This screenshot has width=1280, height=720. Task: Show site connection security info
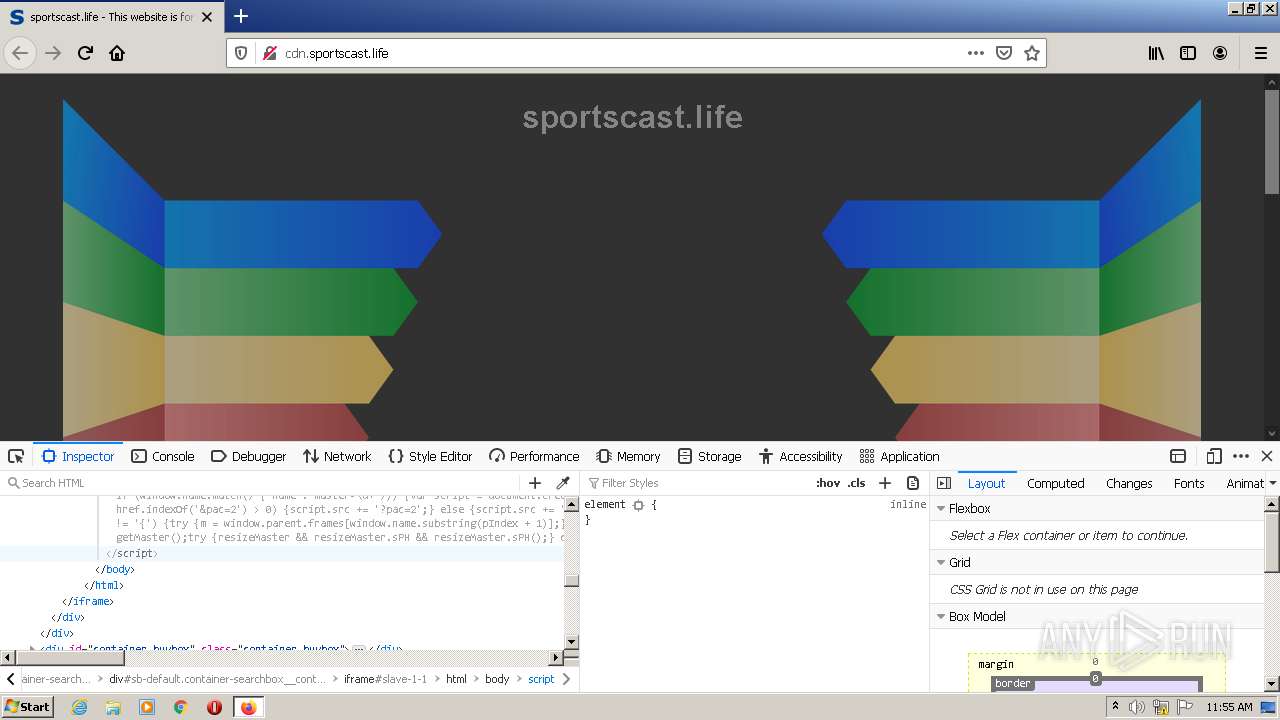269,53
